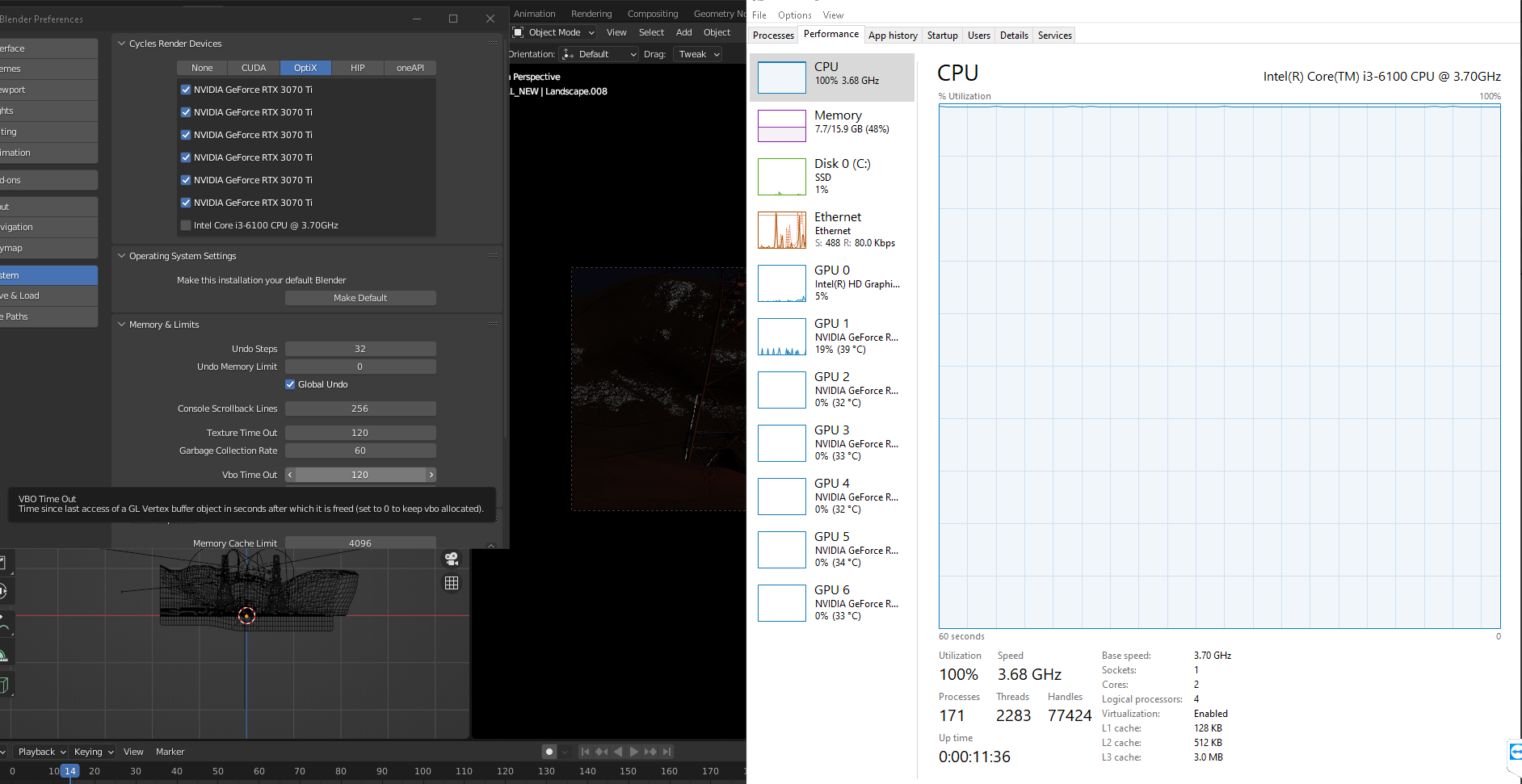This screenshot has width=1522, height=784.
Task: Collapse Cycles Render Devices panel
Action: (122, 44)
